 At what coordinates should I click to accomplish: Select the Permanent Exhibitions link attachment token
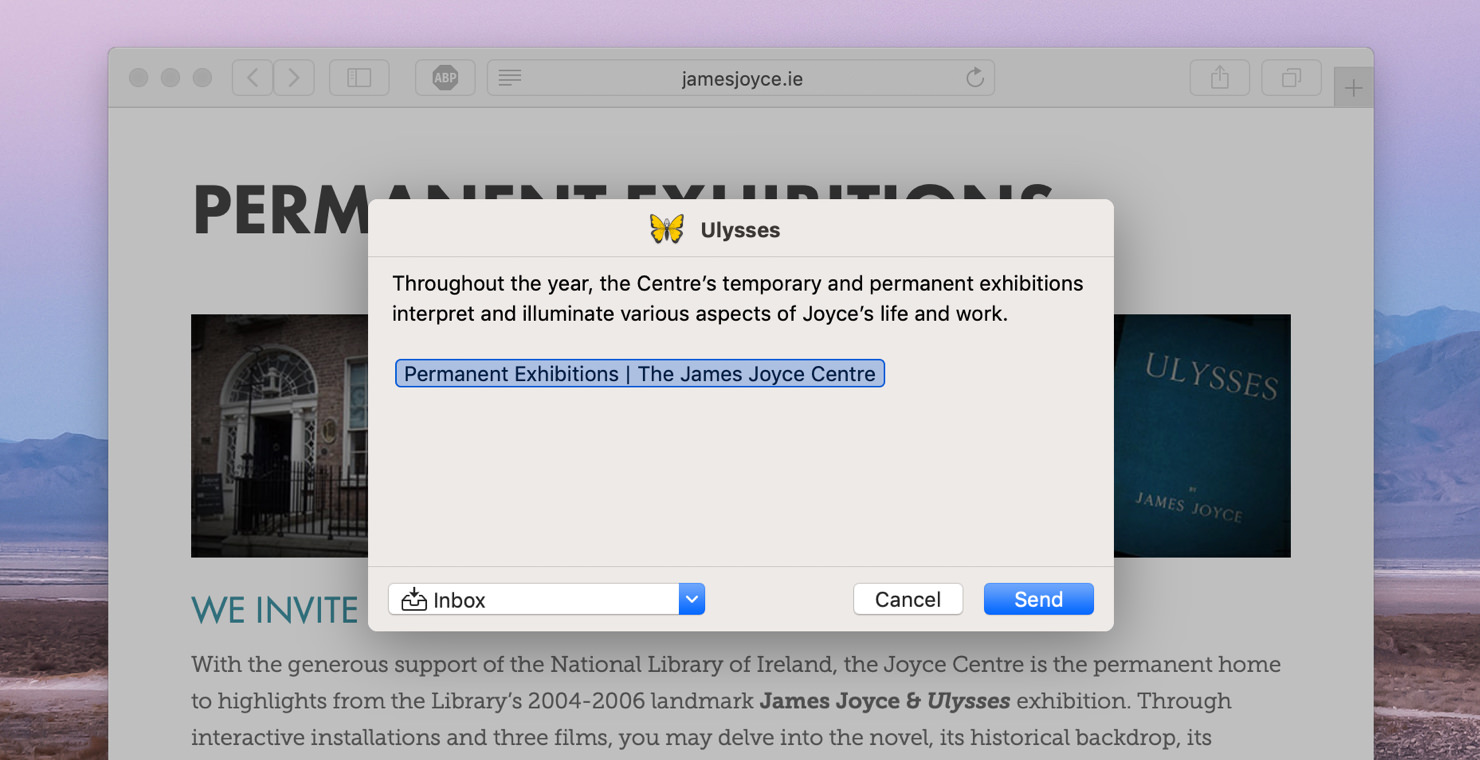coord(640,373)
